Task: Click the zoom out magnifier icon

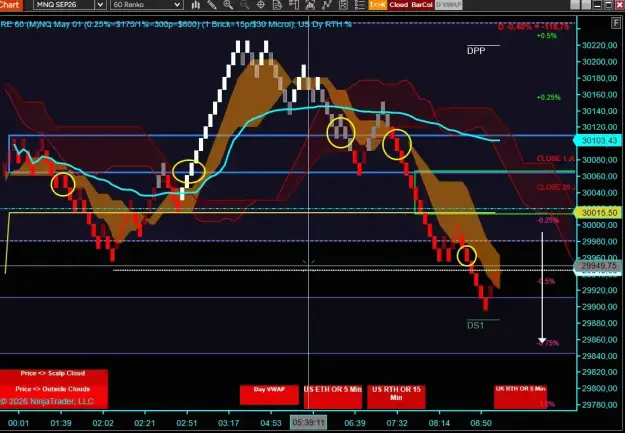Action: 244,5
